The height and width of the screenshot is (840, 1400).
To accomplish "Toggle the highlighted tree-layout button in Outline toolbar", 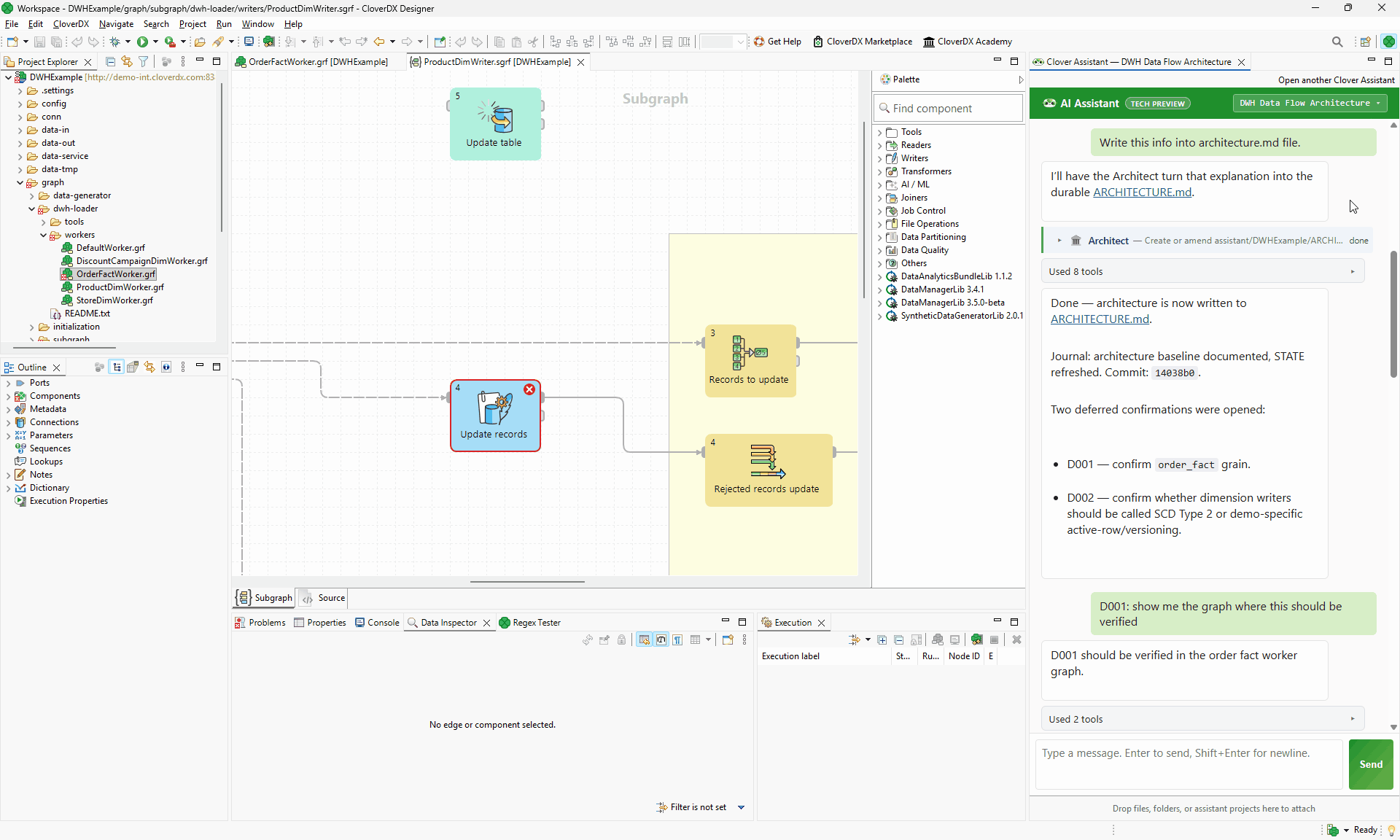I will tap(117, 367).
